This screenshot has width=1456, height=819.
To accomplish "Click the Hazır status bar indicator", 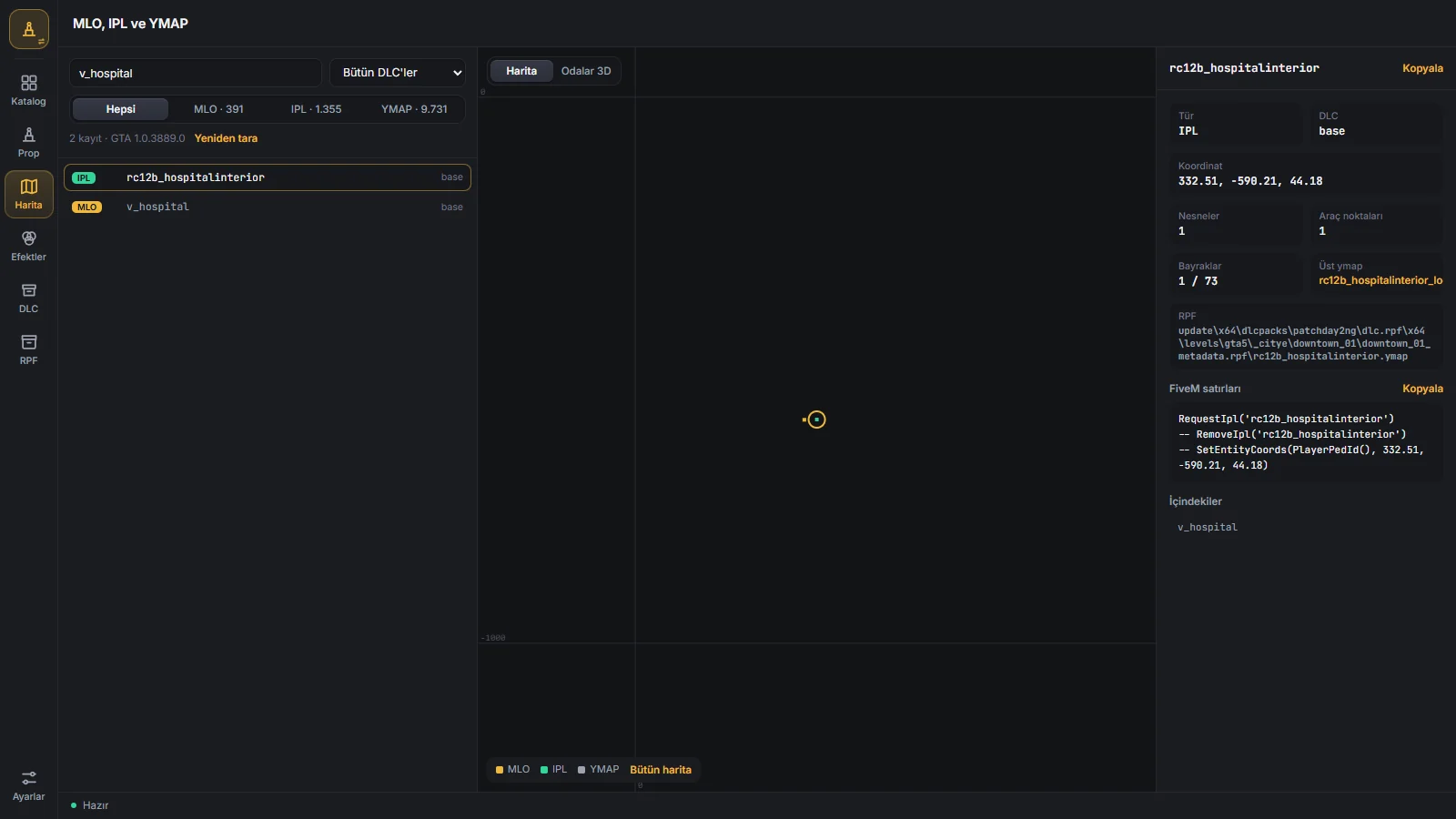I will tap(90, 805).
